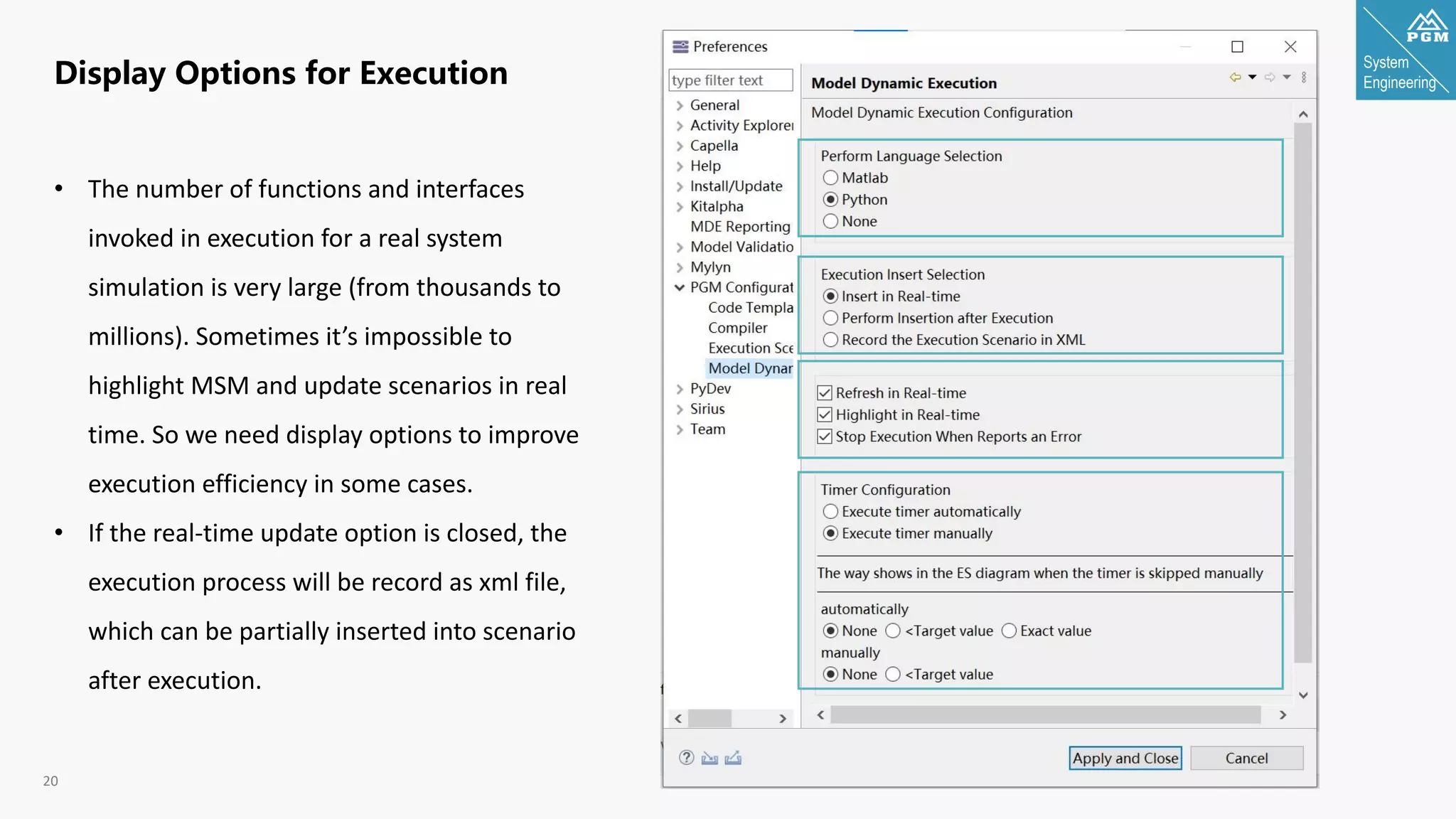Viewport: 1456px width, 819px height.
Task: Expand the Model Validation node
Action: tap(680, 247)
